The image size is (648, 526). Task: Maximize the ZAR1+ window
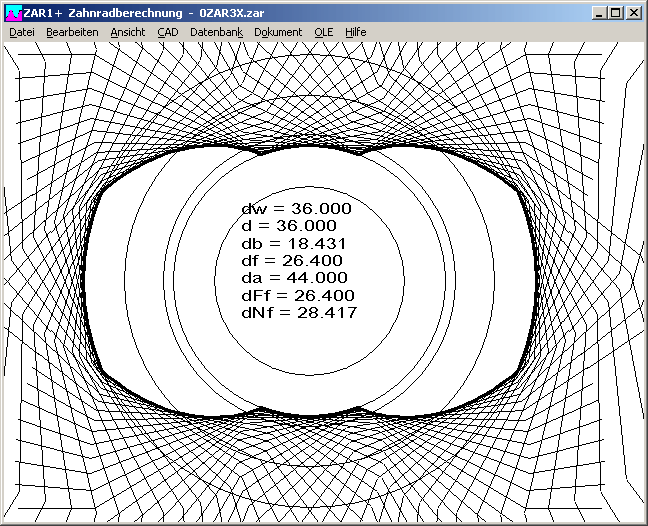tap(615, 13)
